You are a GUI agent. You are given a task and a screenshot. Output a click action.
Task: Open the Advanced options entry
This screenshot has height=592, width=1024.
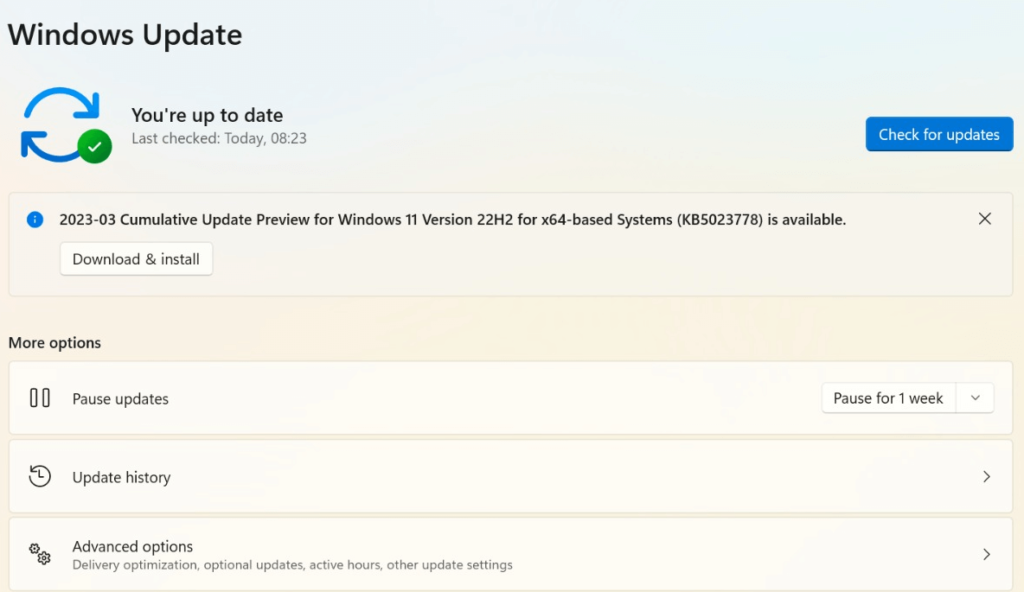click(133, 547)
